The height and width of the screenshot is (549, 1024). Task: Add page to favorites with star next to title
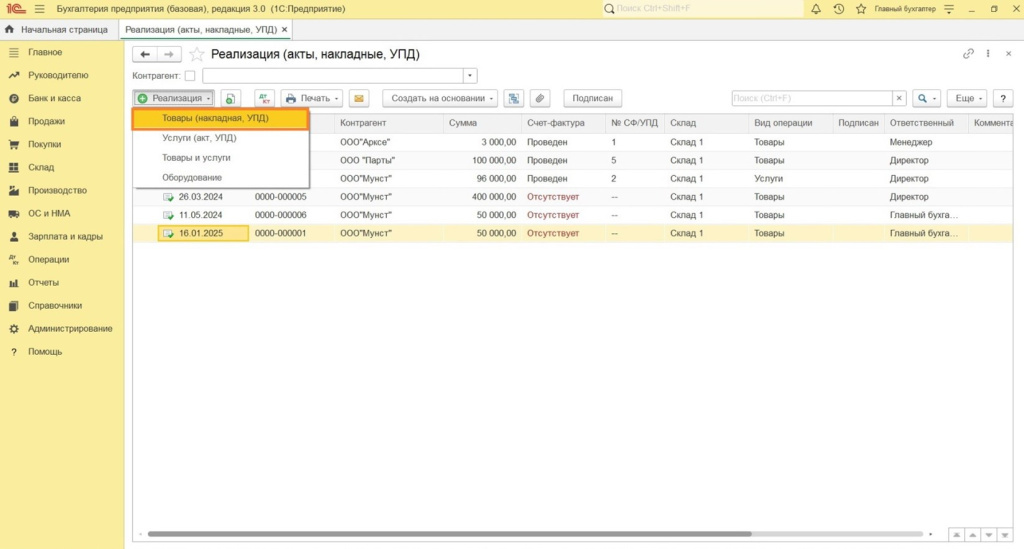point(197,54)
